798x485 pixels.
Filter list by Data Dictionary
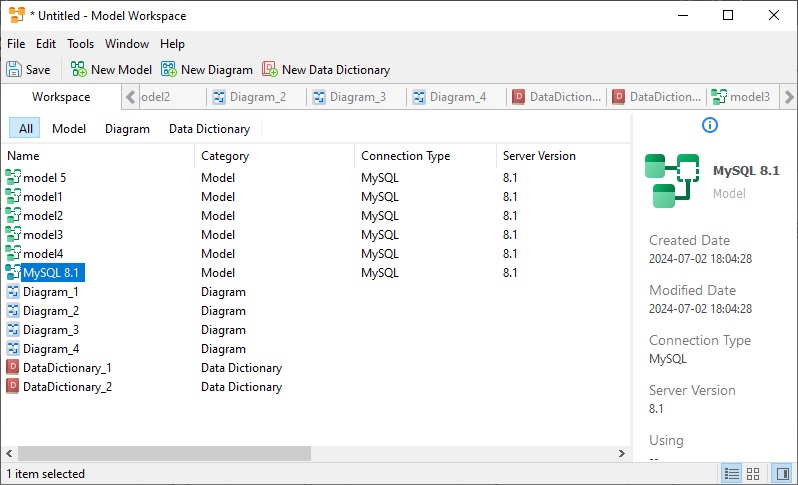[209, 129]
